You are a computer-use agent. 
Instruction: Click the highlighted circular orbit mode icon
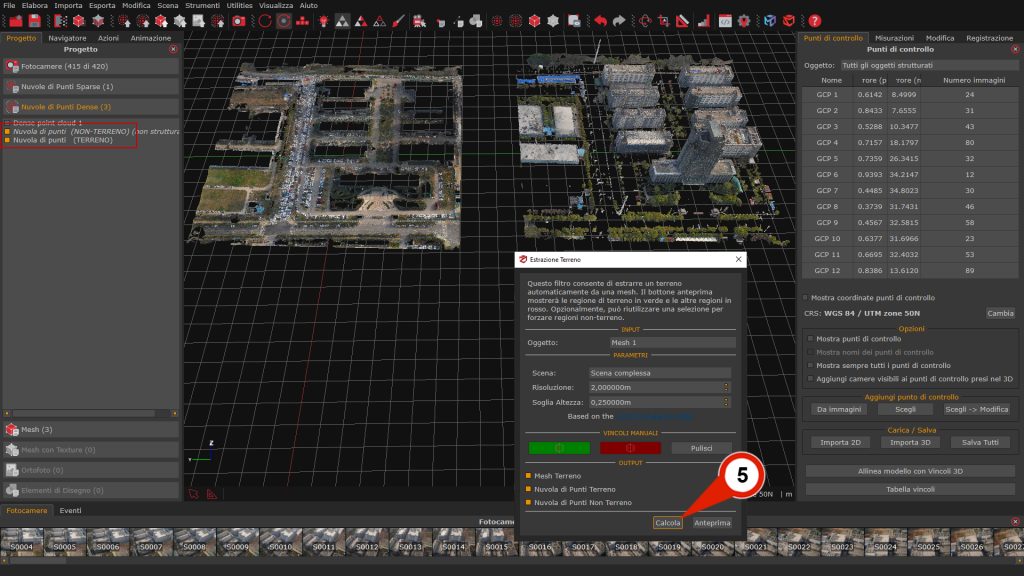(283, 21)
